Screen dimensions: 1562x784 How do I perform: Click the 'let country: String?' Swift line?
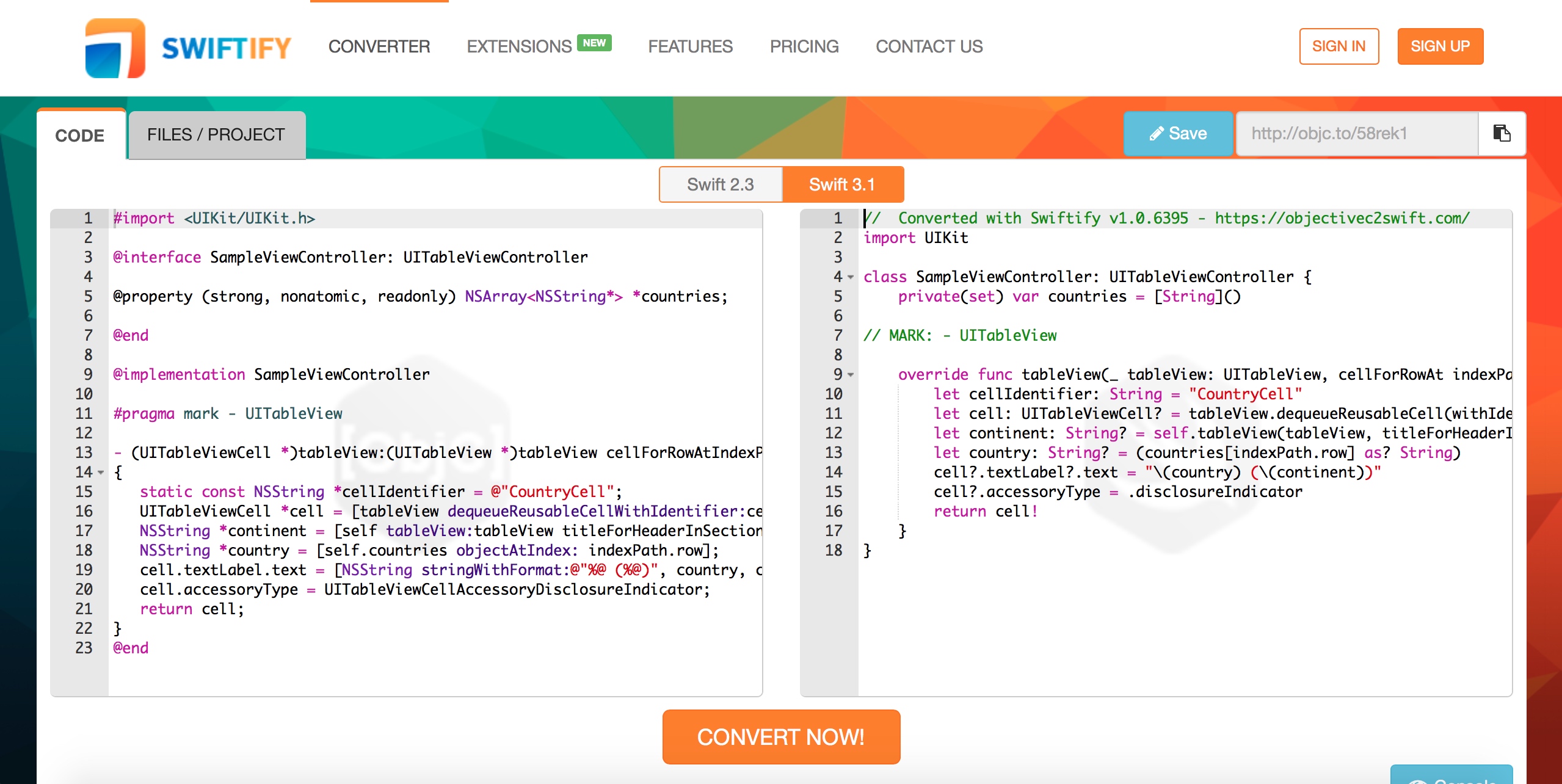pyautogui.click(x=1197, y=452)
